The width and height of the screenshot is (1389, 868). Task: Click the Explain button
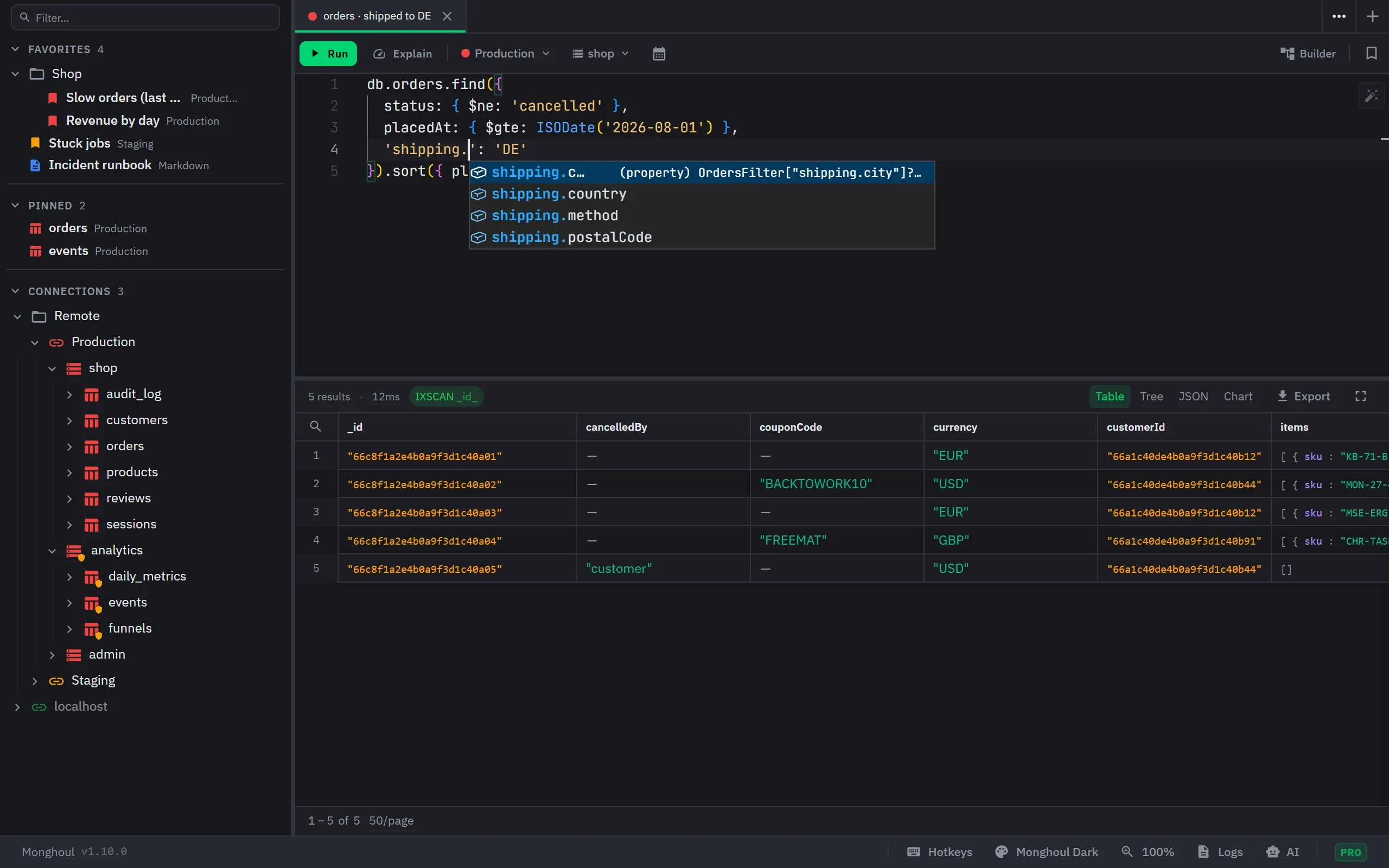(403, 53)
